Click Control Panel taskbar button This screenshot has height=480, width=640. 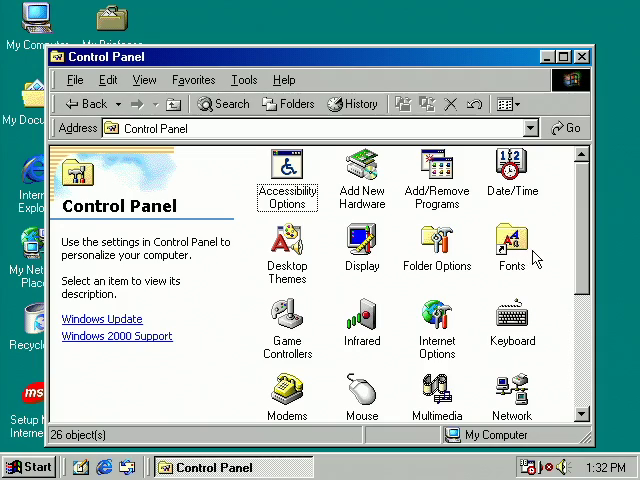pyautogui.click(x=233, y=467)
